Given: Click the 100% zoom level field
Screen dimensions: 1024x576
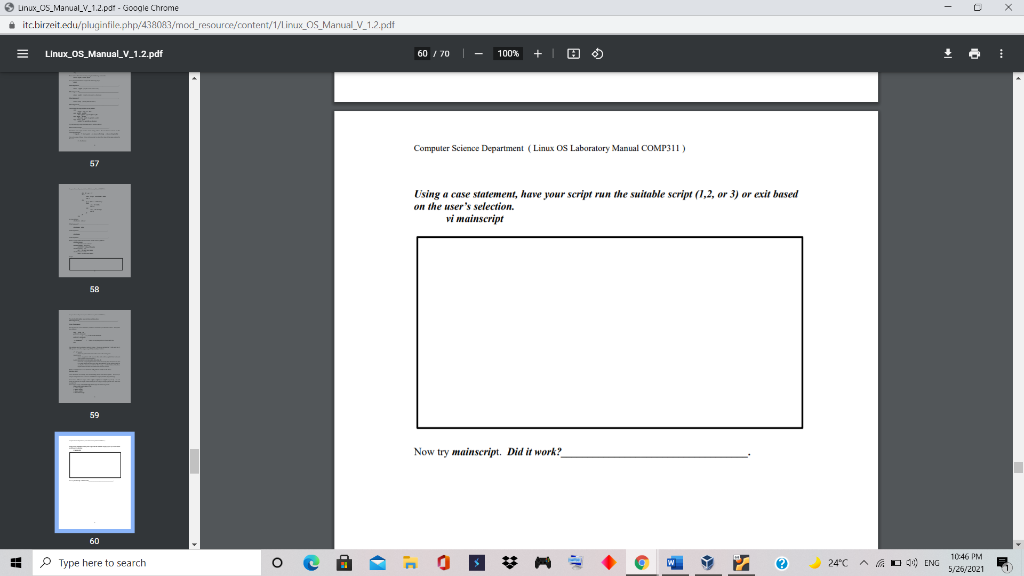Looking at the screenshot, I should pos(508,54).
